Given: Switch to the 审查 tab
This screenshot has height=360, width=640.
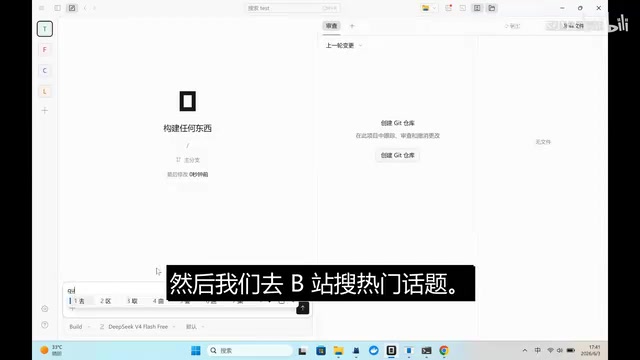Looking at the screenshot, I should click(331, 26).
